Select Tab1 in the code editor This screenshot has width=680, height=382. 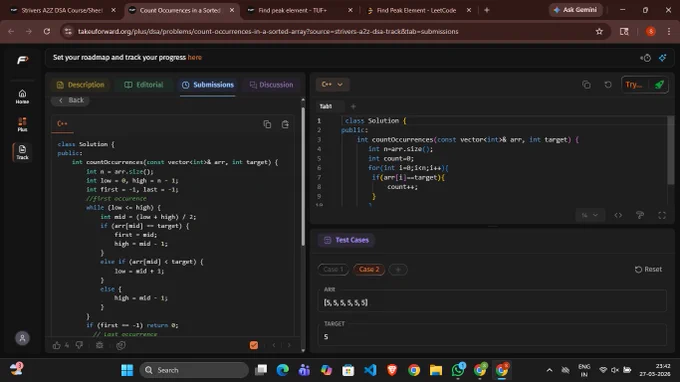coord(326,106)
